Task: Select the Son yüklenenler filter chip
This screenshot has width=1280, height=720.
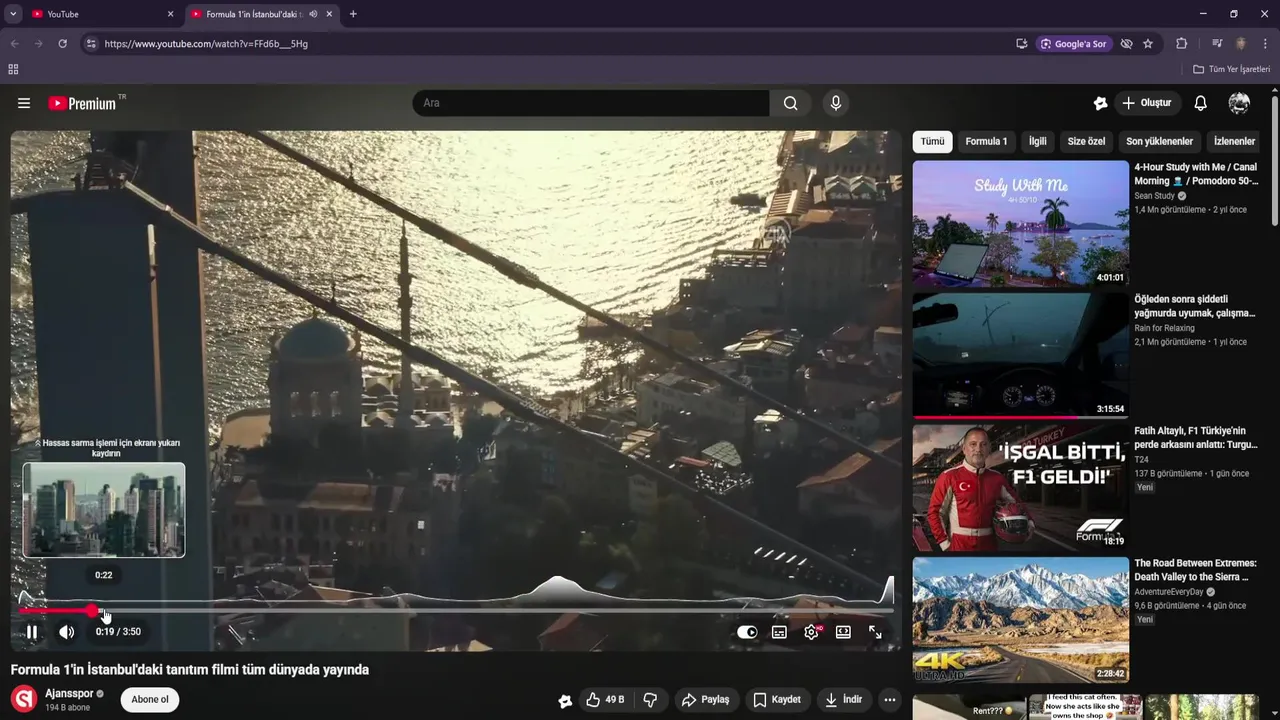Action: (1159, 141)
